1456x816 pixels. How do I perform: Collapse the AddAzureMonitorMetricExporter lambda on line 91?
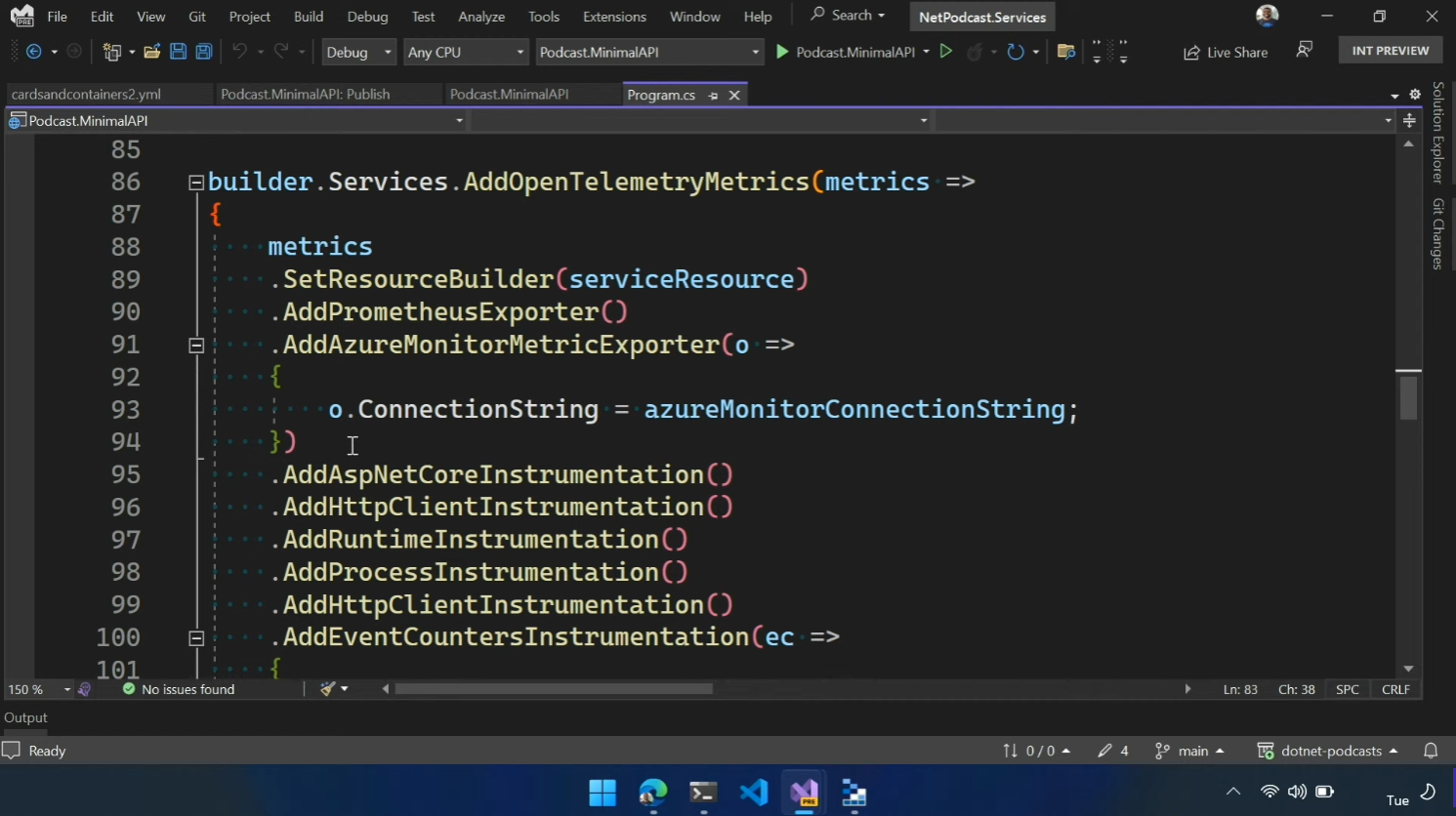[x=196, y=346]
